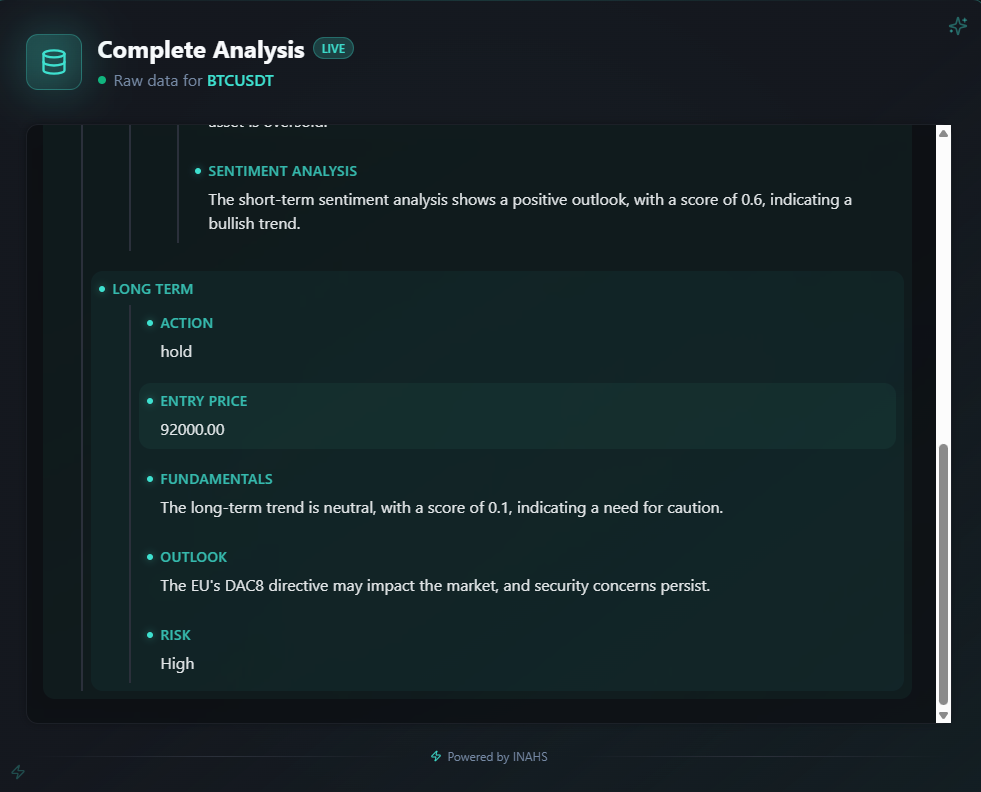Click the scrollbar thumb on the right
The height and width of the screenshot is (792, 981).
(x=941, y=570)
